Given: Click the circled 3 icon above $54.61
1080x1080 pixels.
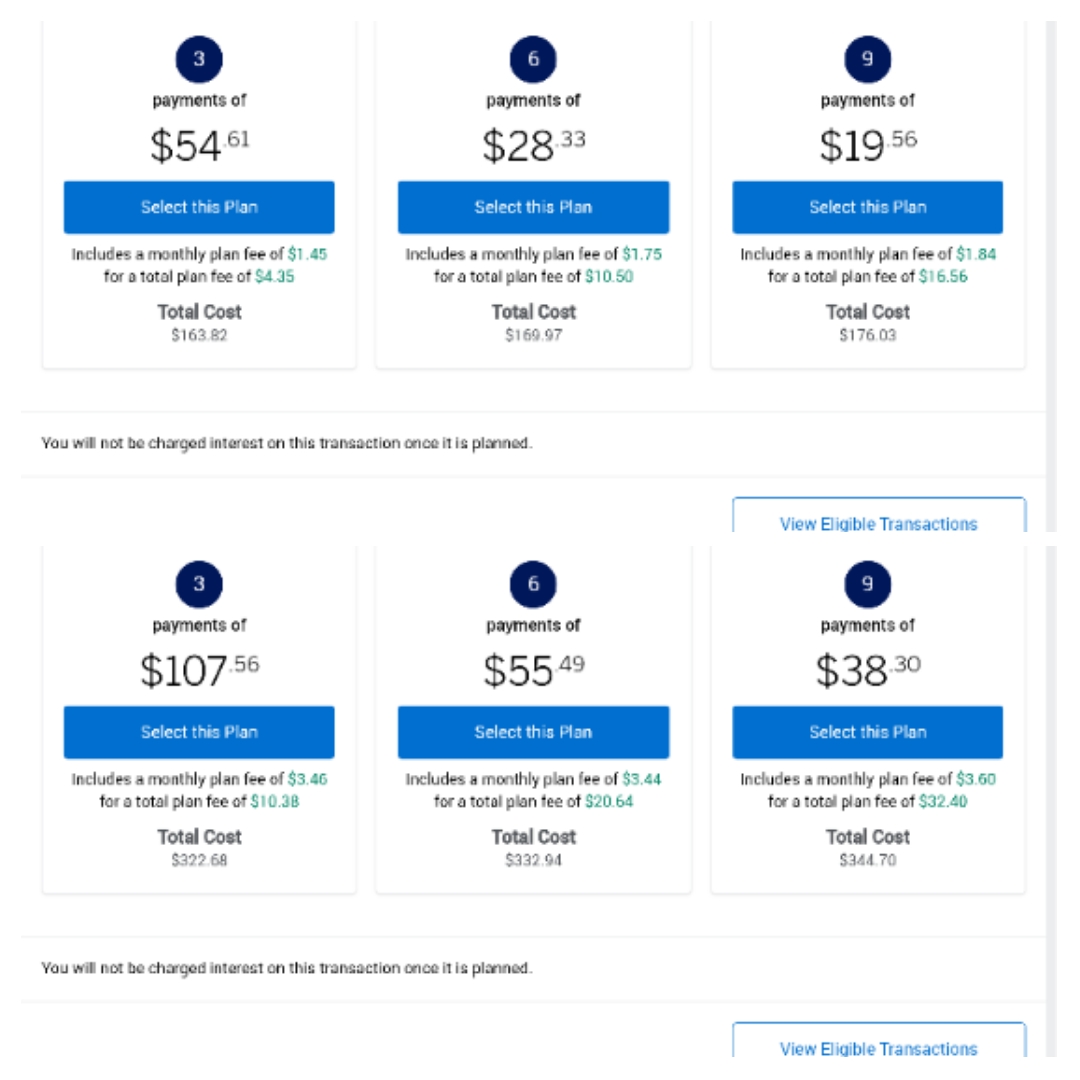Looking at the screenshot, I should [x=199, y=59].
